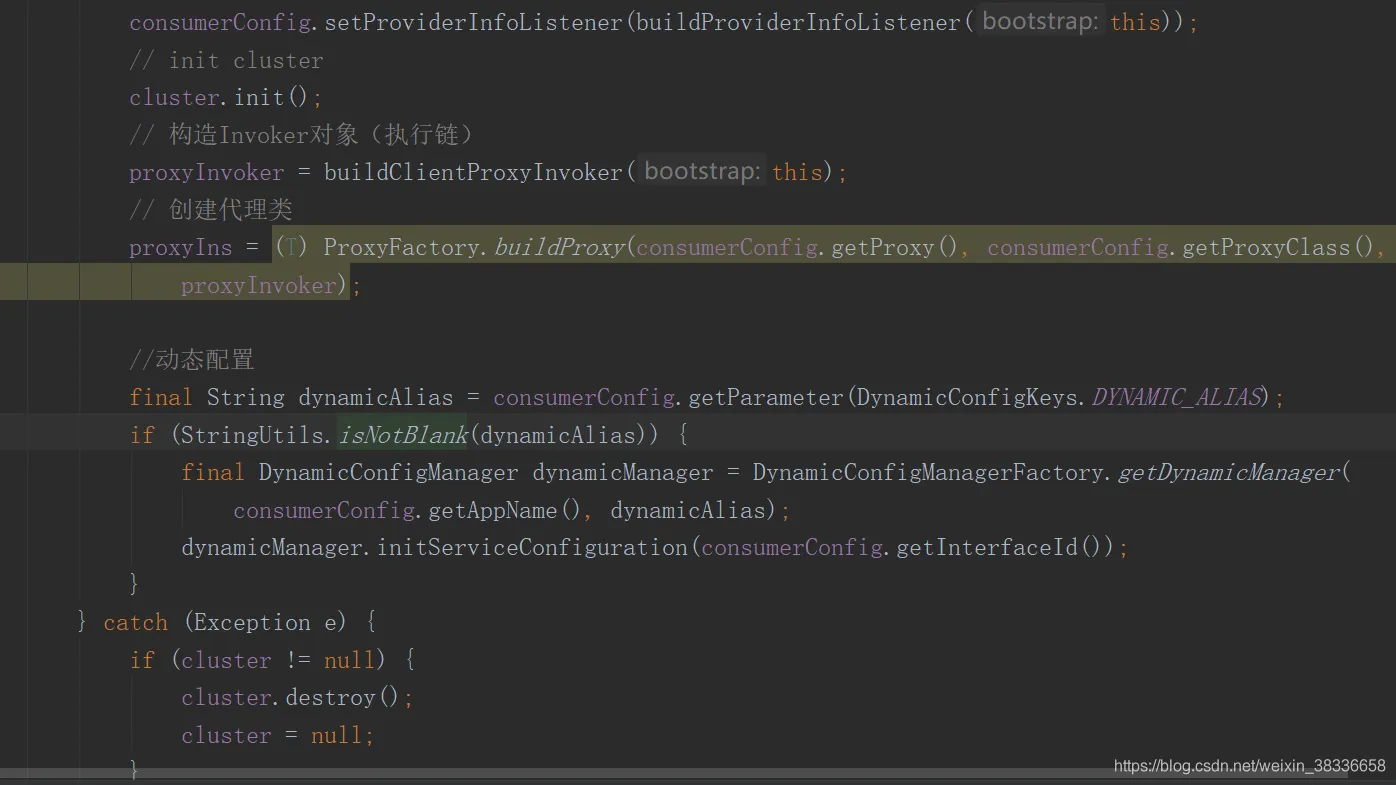Click setProviderInfoListener method call
Screen dimensions: 1396x785
tap(474, 22)
